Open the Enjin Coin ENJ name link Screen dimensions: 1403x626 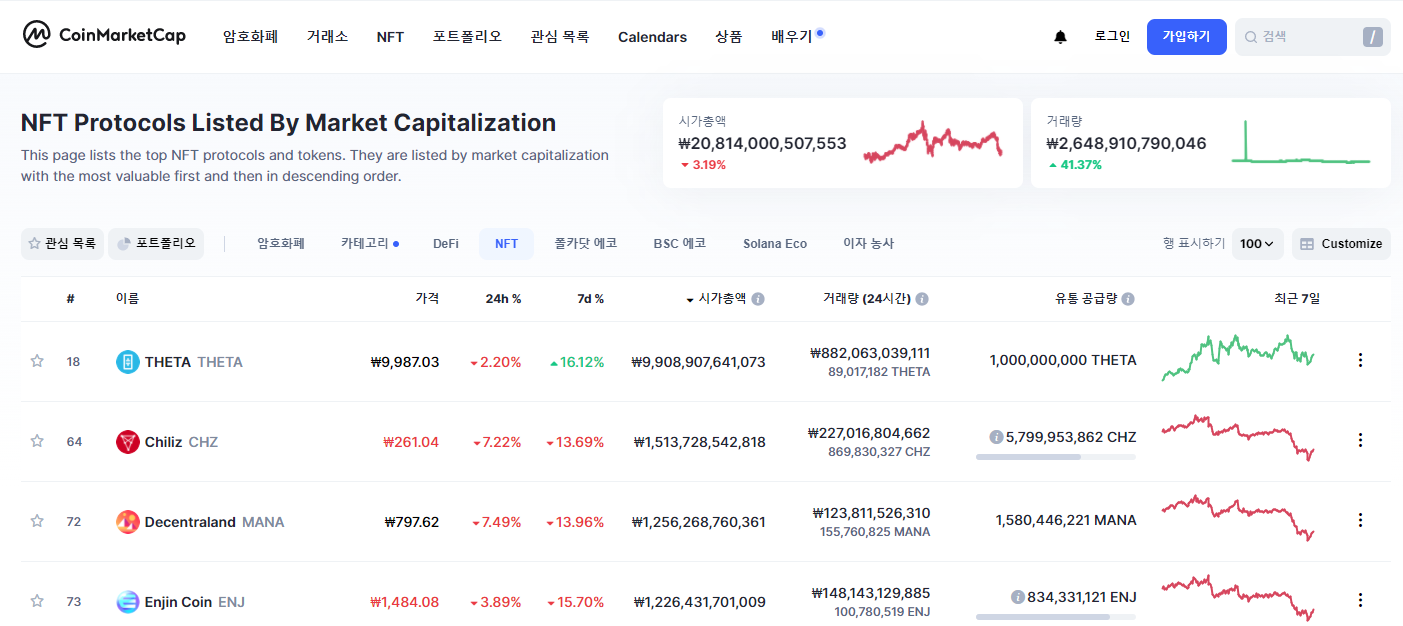pyautogui.click(x=195, y=602)
